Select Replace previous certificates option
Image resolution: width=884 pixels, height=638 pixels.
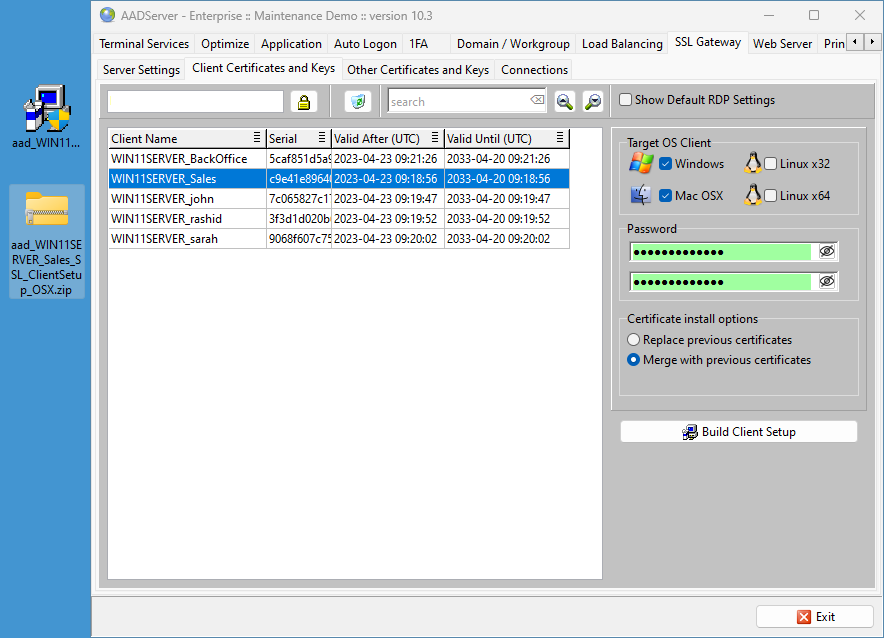634,340
